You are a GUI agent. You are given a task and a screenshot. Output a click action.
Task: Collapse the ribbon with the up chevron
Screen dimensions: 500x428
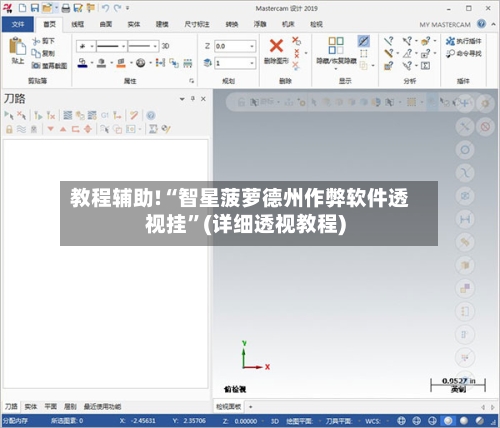pos(493,24)
